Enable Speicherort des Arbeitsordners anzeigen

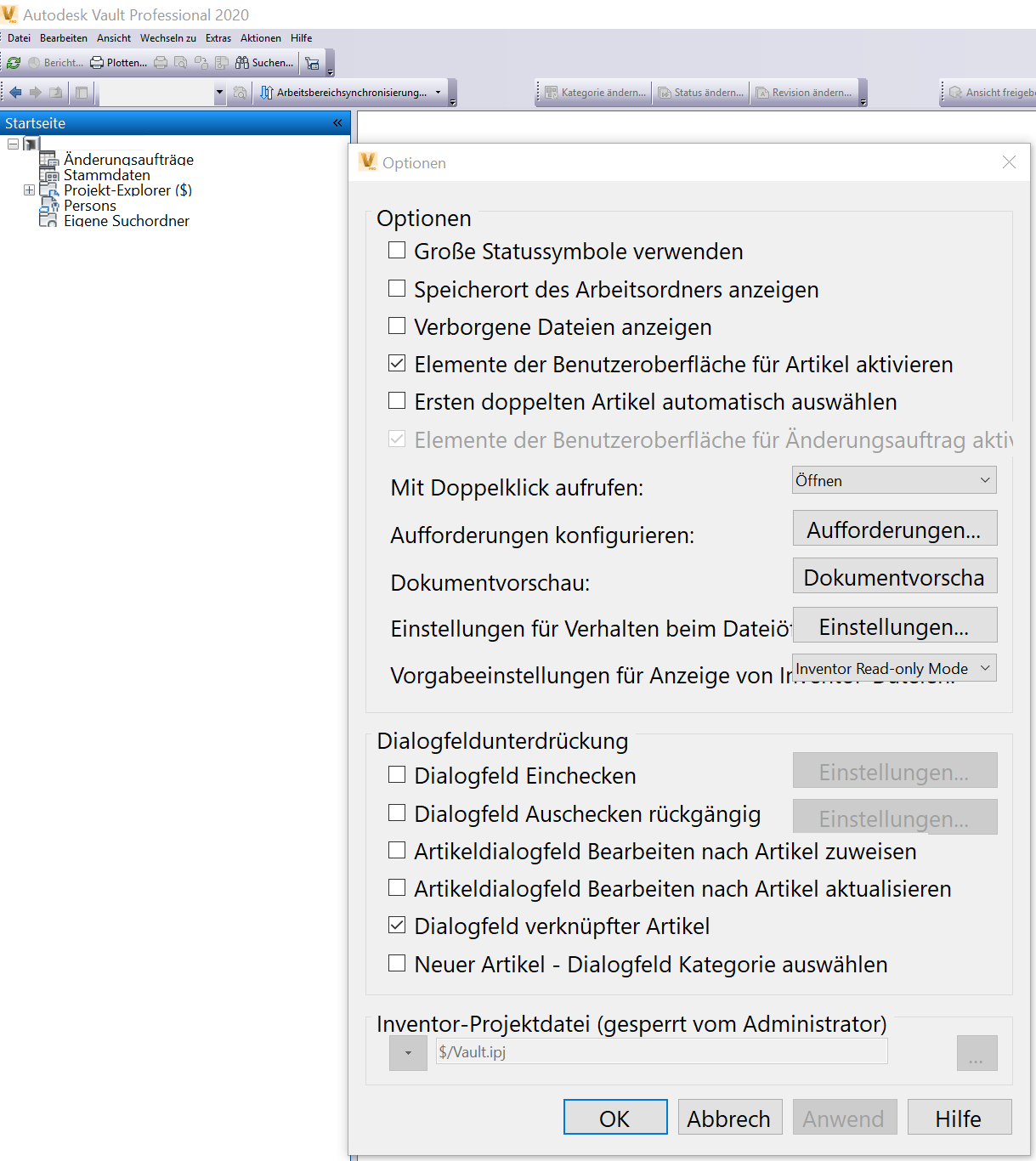pos(397,288)
